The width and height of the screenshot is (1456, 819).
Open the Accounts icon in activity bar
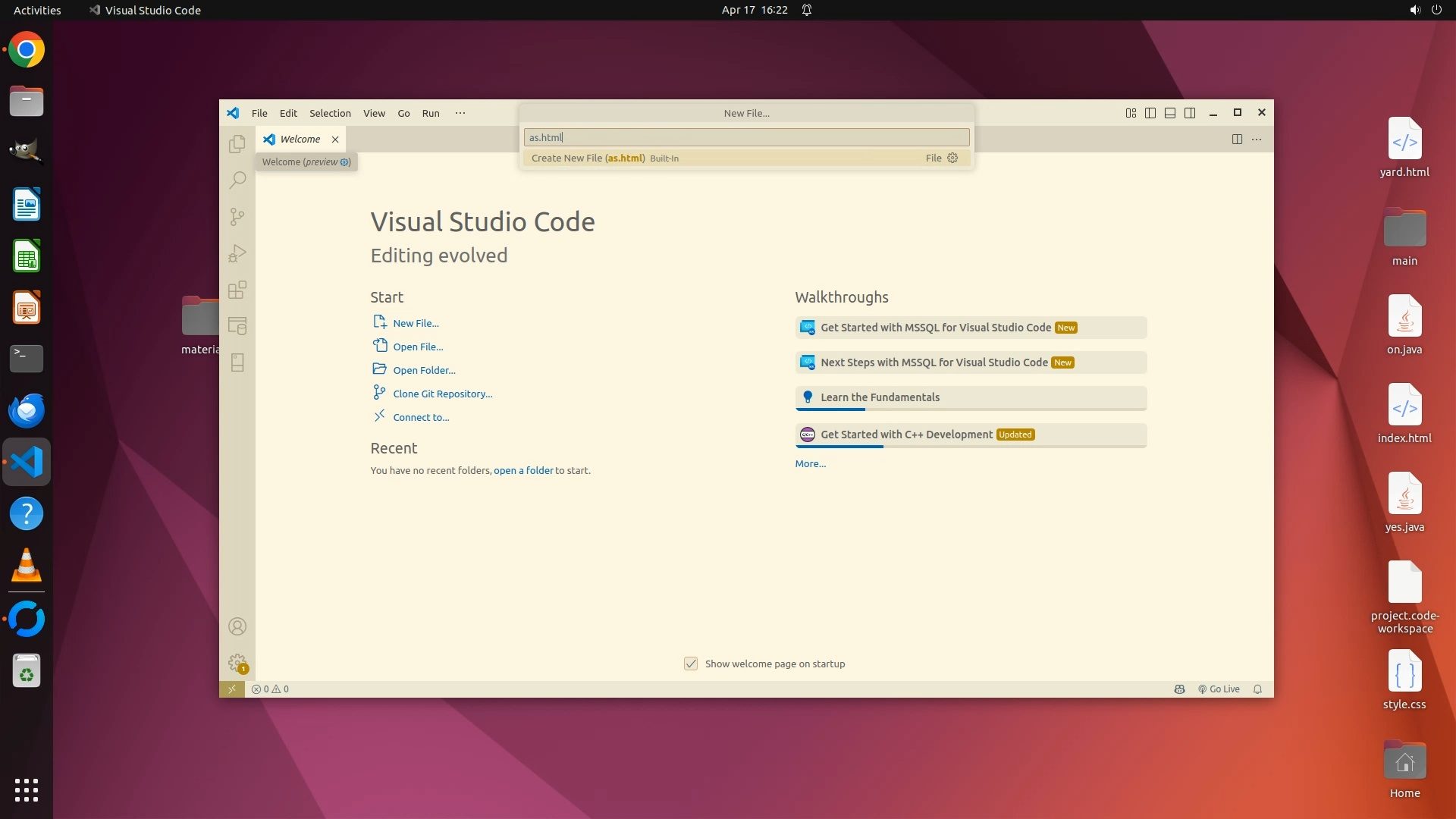pos(237,626)
